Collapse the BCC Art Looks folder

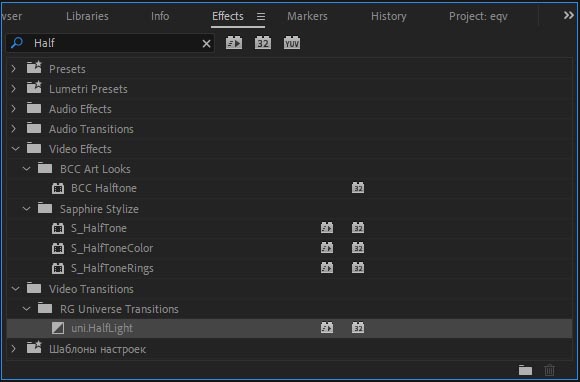(26, 169)
